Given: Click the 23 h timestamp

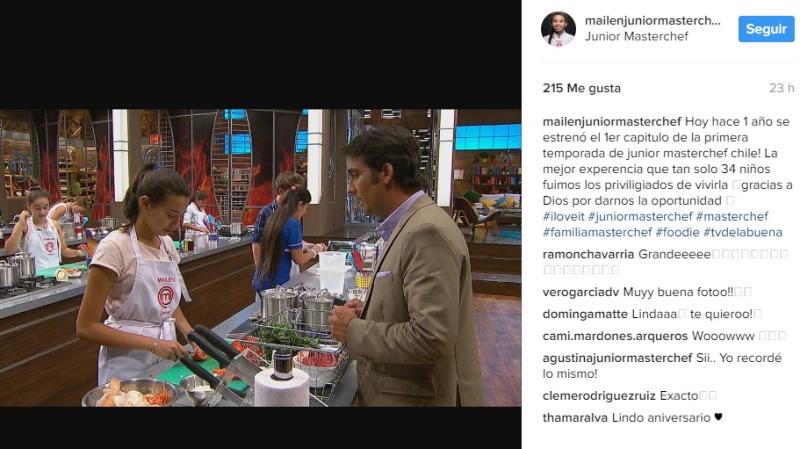Looking at the screenshot, I should (x=782, y=88).
